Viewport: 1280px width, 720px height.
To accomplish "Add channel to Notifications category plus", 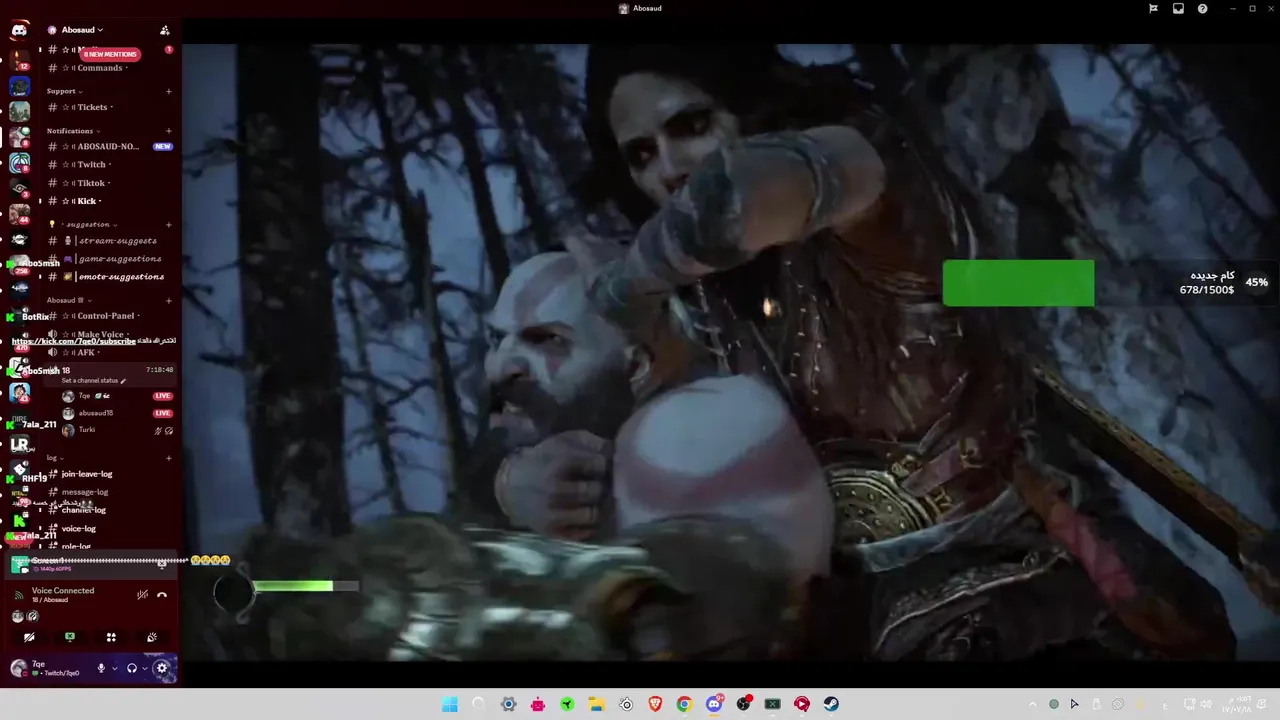I will coord(168,131).
